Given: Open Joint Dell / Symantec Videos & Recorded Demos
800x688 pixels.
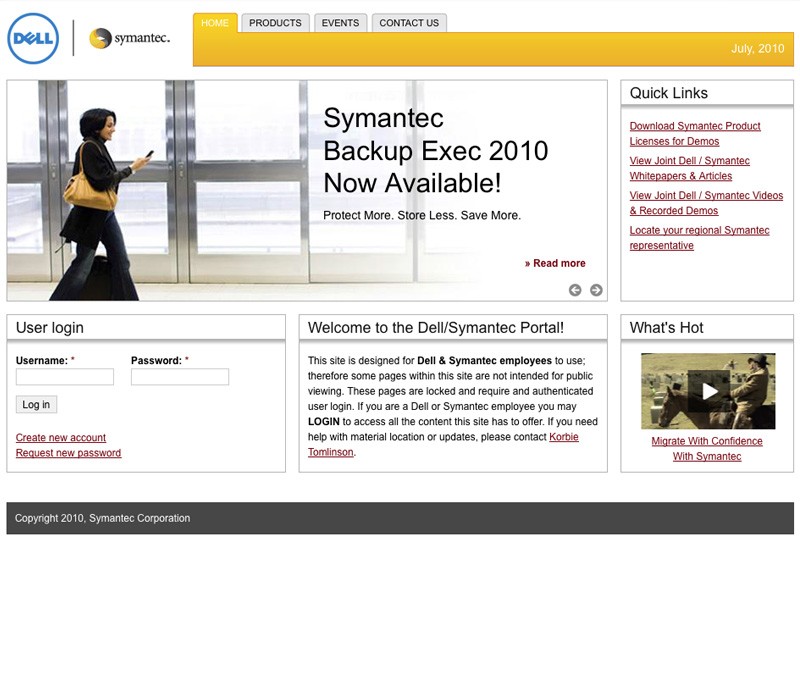Looking at the screenshot, I should point(706,203).
